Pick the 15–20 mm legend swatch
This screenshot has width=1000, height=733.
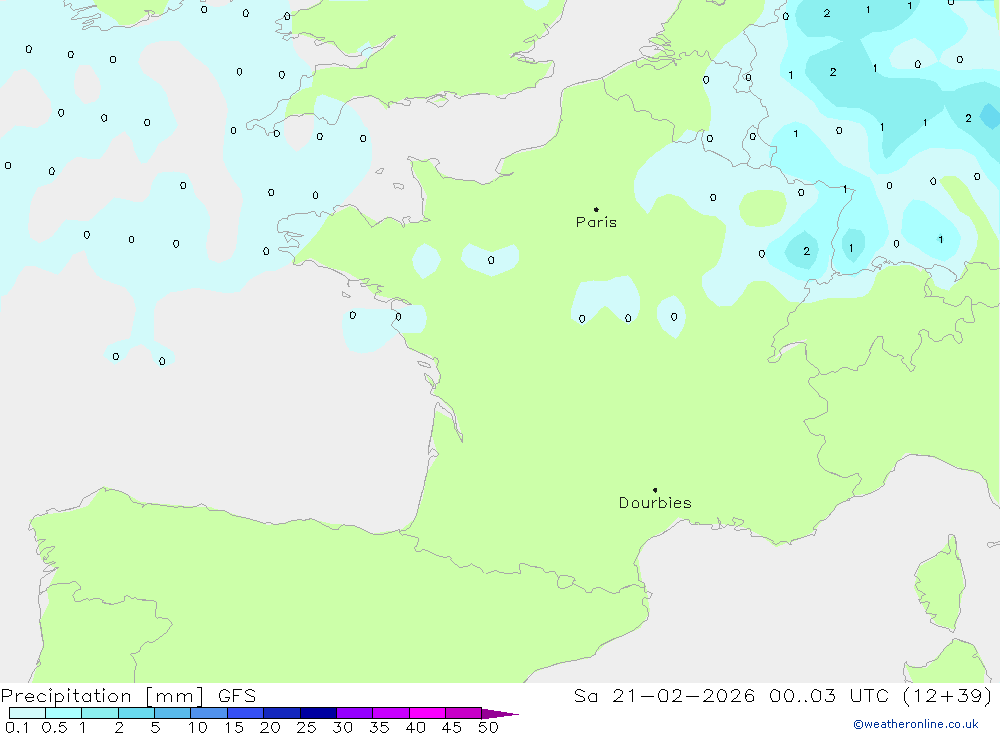click(x=246, y=713)
